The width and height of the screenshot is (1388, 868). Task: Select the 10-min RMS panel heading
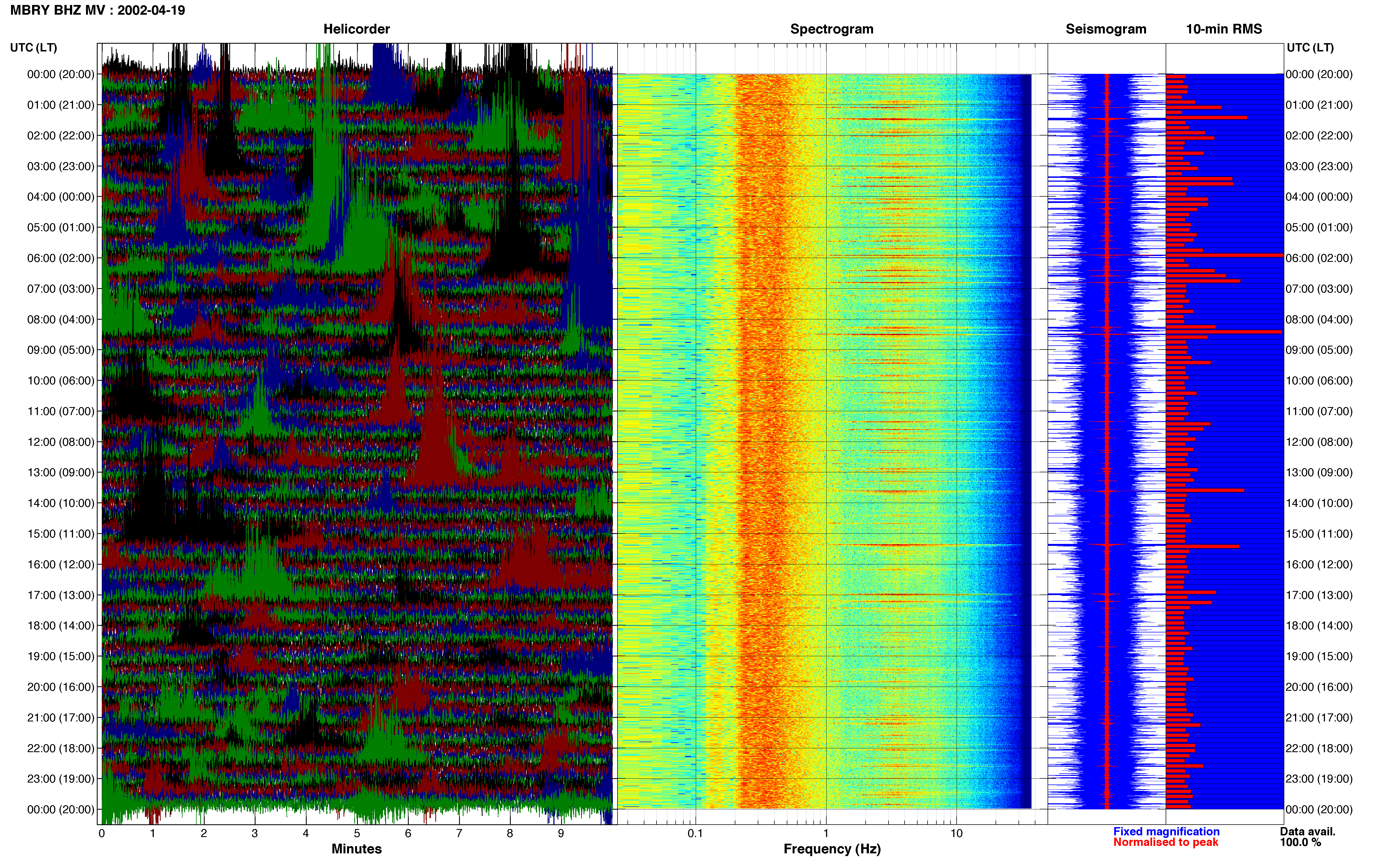(1224, 29)
